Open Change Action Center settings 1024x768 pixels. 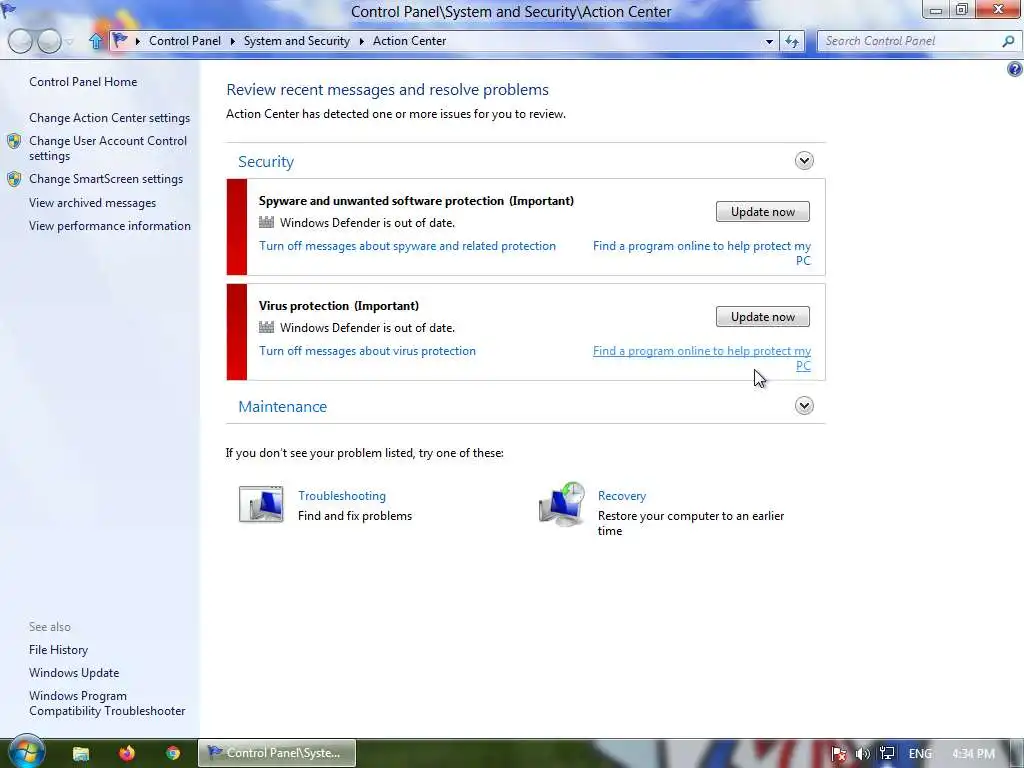click(109, 118)
